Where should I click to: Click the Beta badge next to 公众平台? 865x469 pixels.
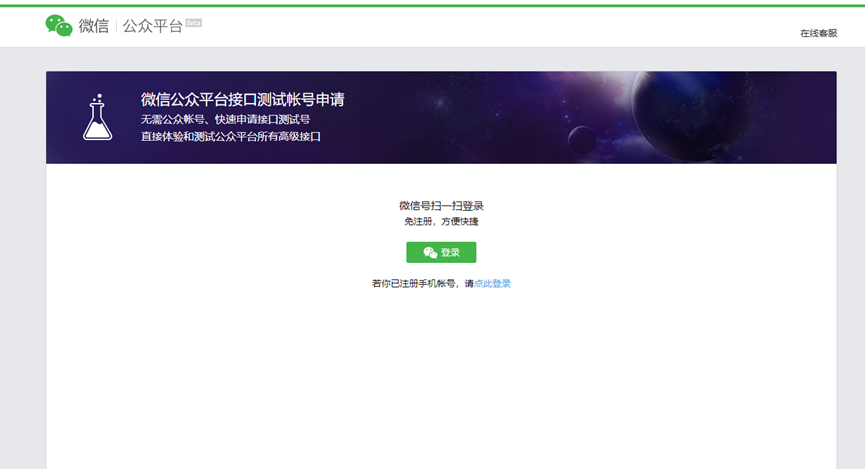pyautogui.click(x=194, y=23)
